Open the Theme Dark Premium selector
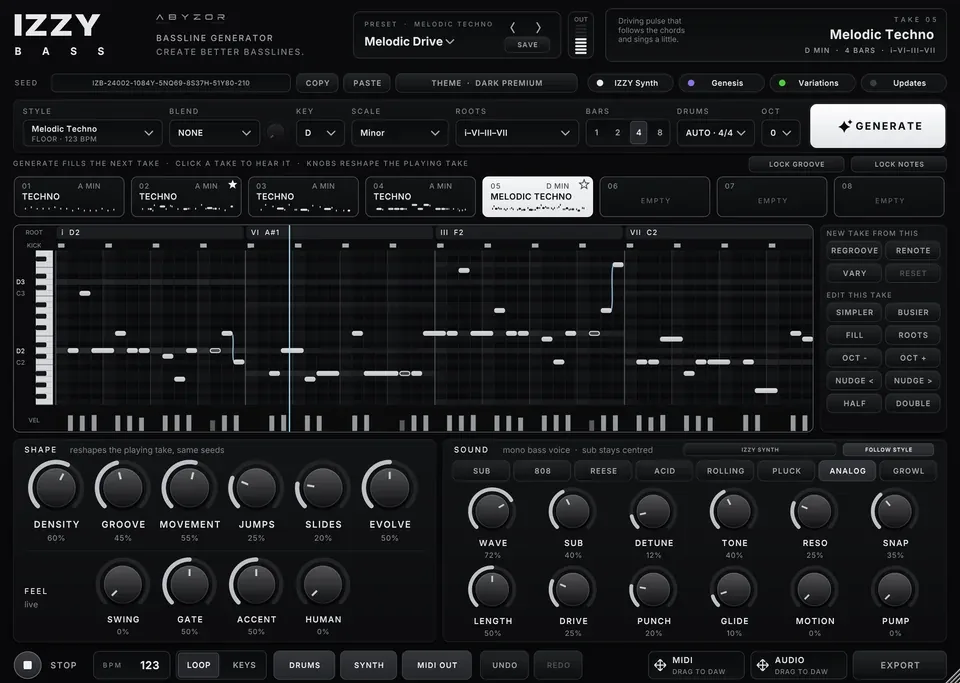This screenshot has width=960, height=683. coord(487,83)
